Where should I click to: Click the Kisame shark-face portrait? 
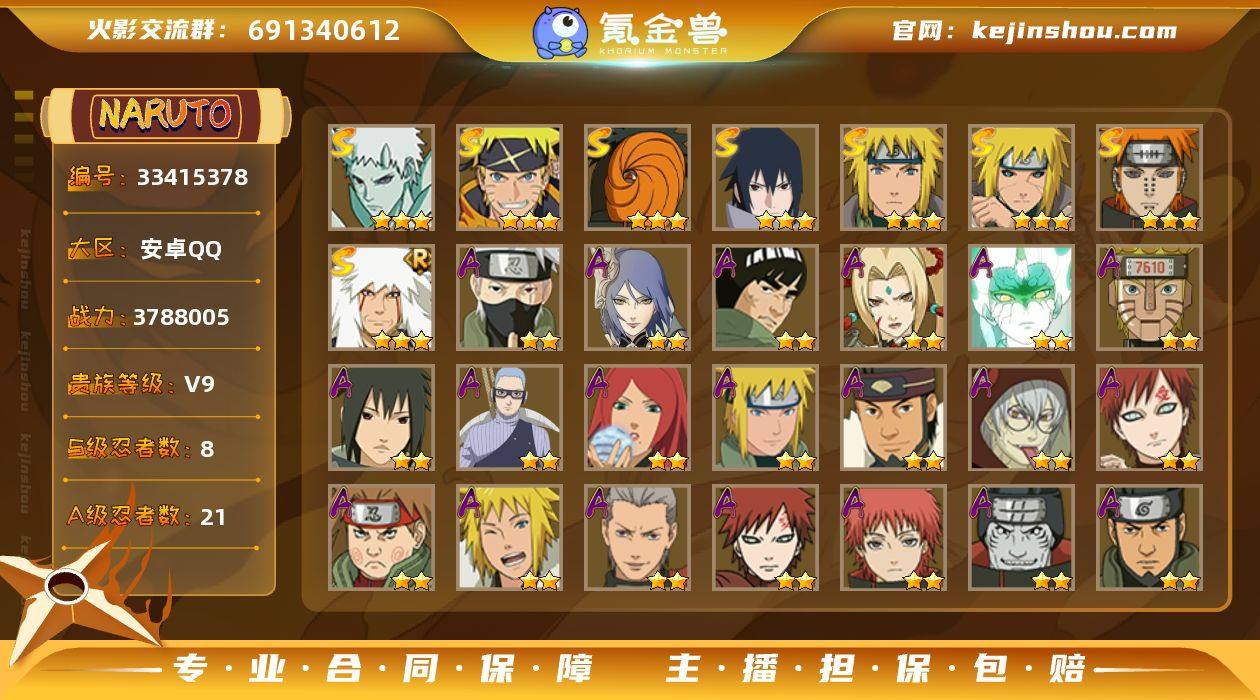click(x=1021, y=537)
